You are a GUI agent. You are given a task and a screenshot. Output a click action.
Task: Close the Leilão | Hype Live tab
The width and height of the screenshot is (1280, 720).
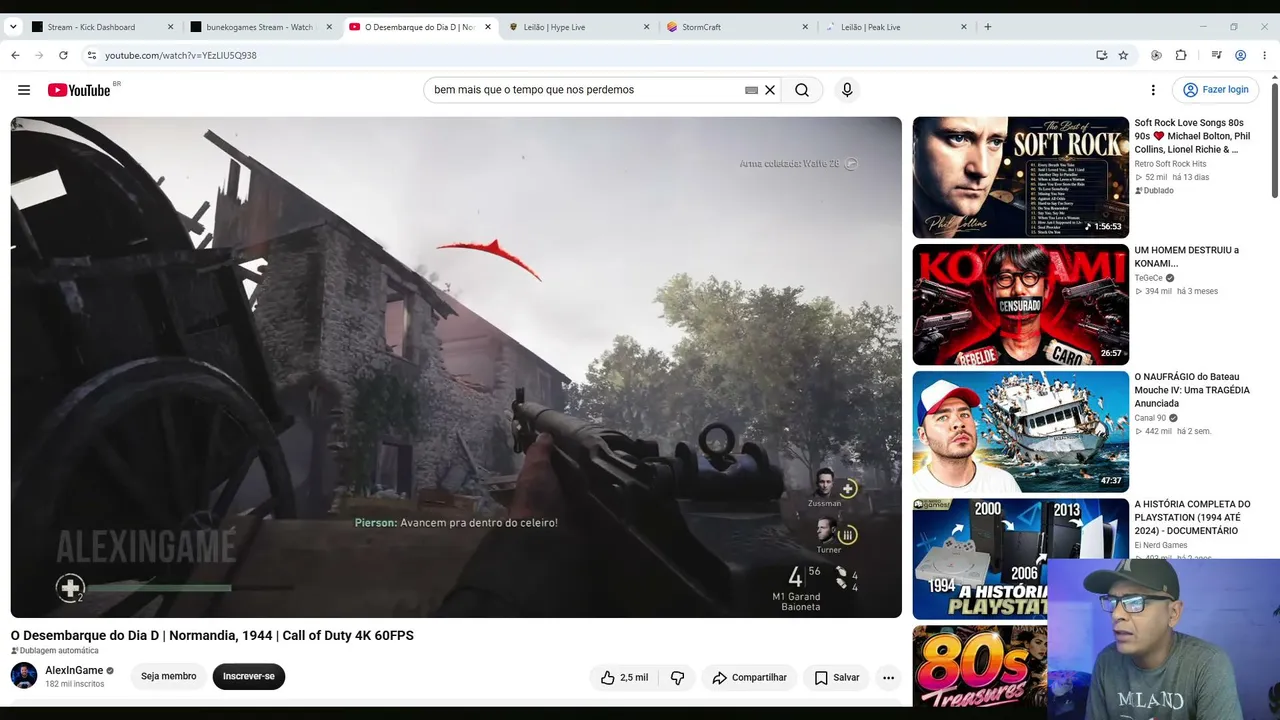point(646,27)
